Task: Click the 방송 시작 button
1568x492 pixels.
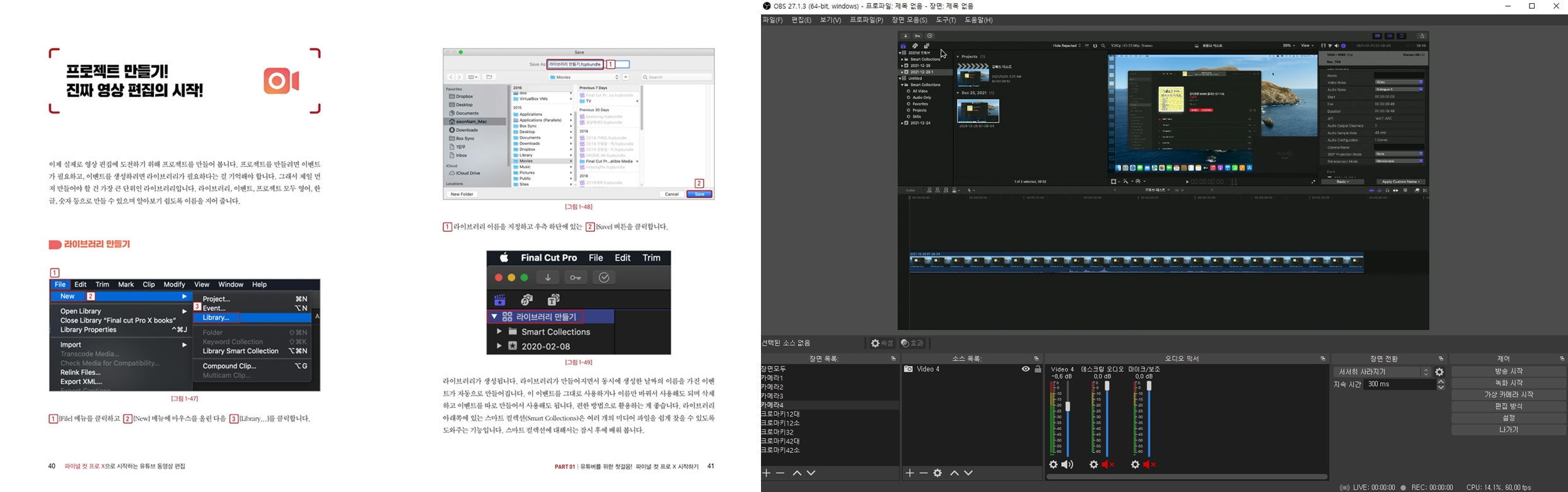Action: click(x=1509, y=372)
